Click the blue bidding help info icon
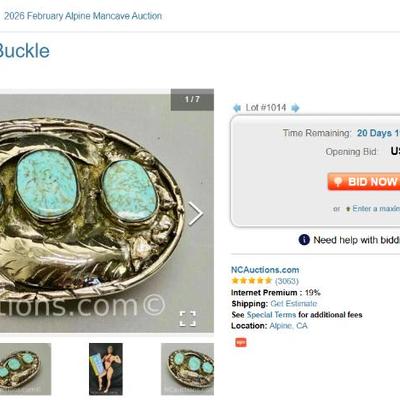 (304, 240)
